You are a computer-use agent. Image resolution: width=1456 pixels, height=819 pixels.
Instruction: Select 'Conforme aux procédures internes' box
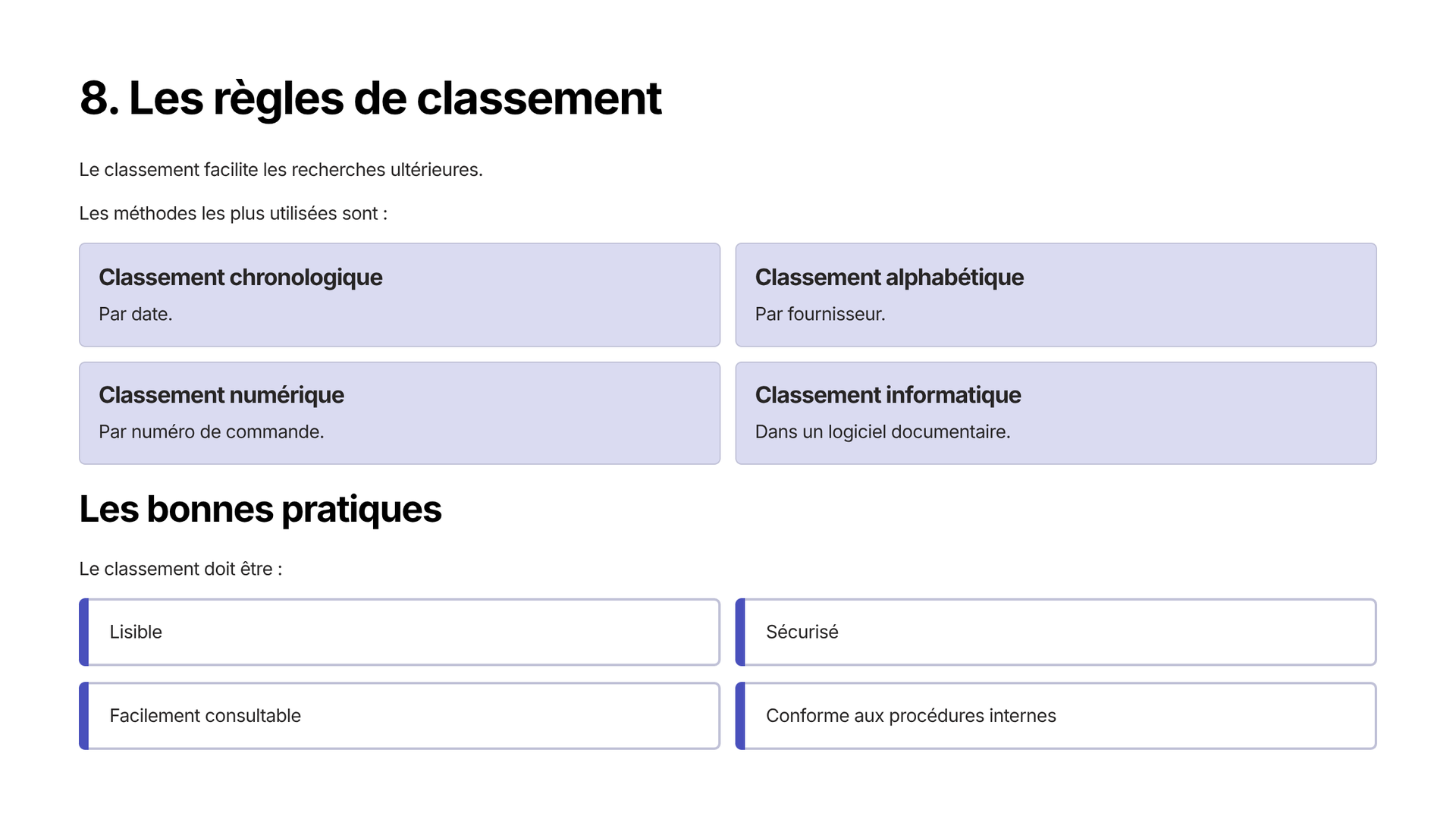1056,716
